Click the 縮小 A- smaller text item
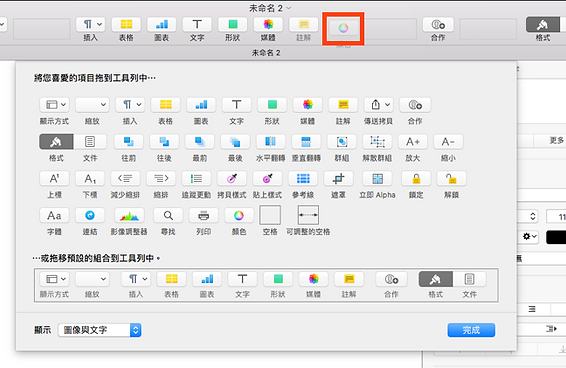The image size is (566, 368). (x=448, y=142)
